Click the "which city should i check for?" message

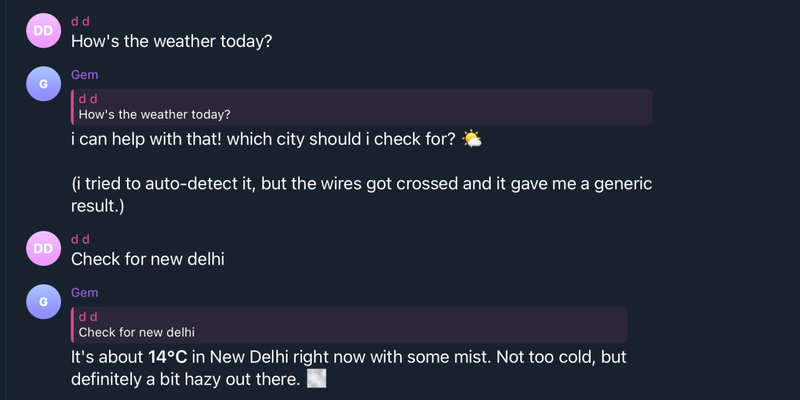pos(263,139)
